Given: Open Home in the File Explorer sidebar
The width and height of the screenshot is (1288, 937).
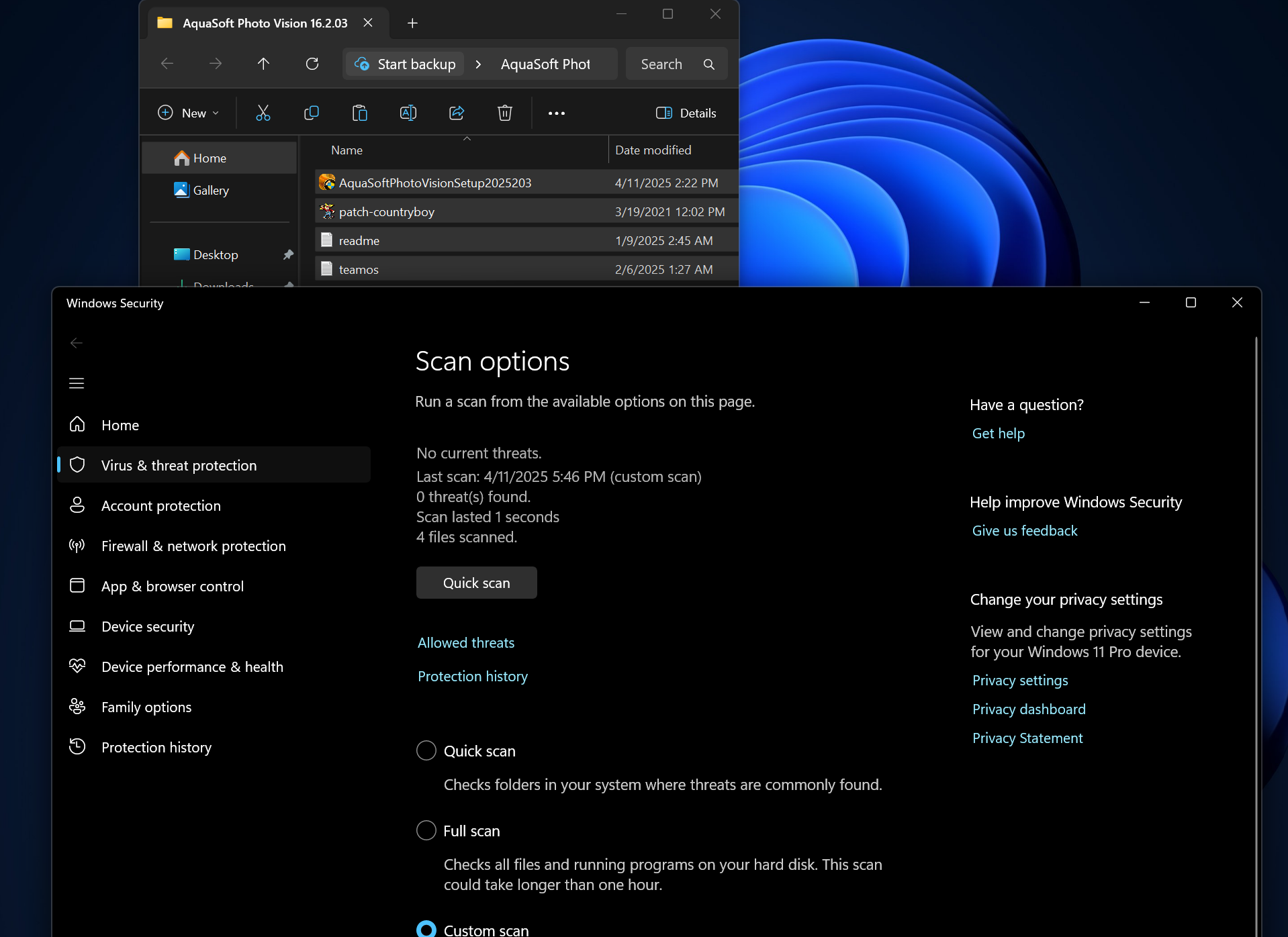Looking at the screenshot, I should (220, 158).
